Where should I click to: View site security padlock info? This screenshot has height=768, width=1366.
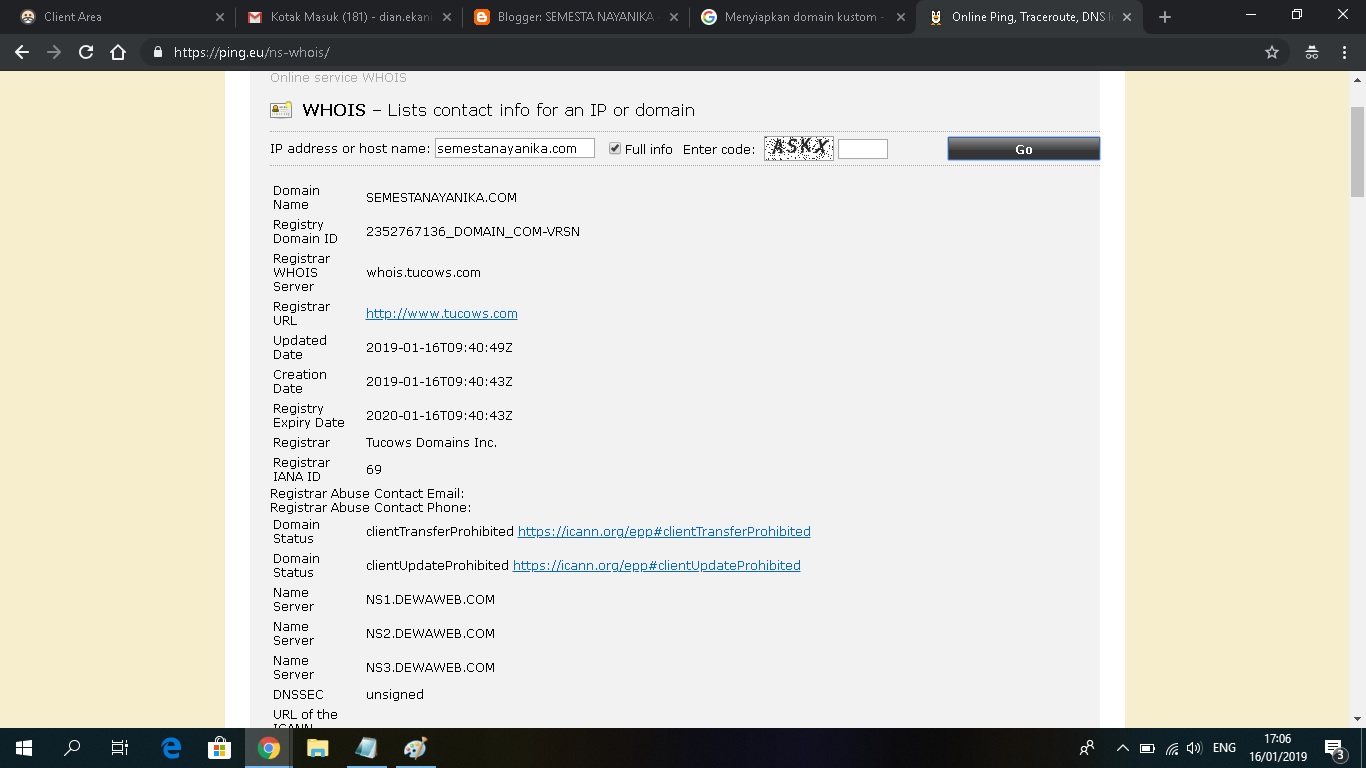pyautogui.click(x=156, y=53)
